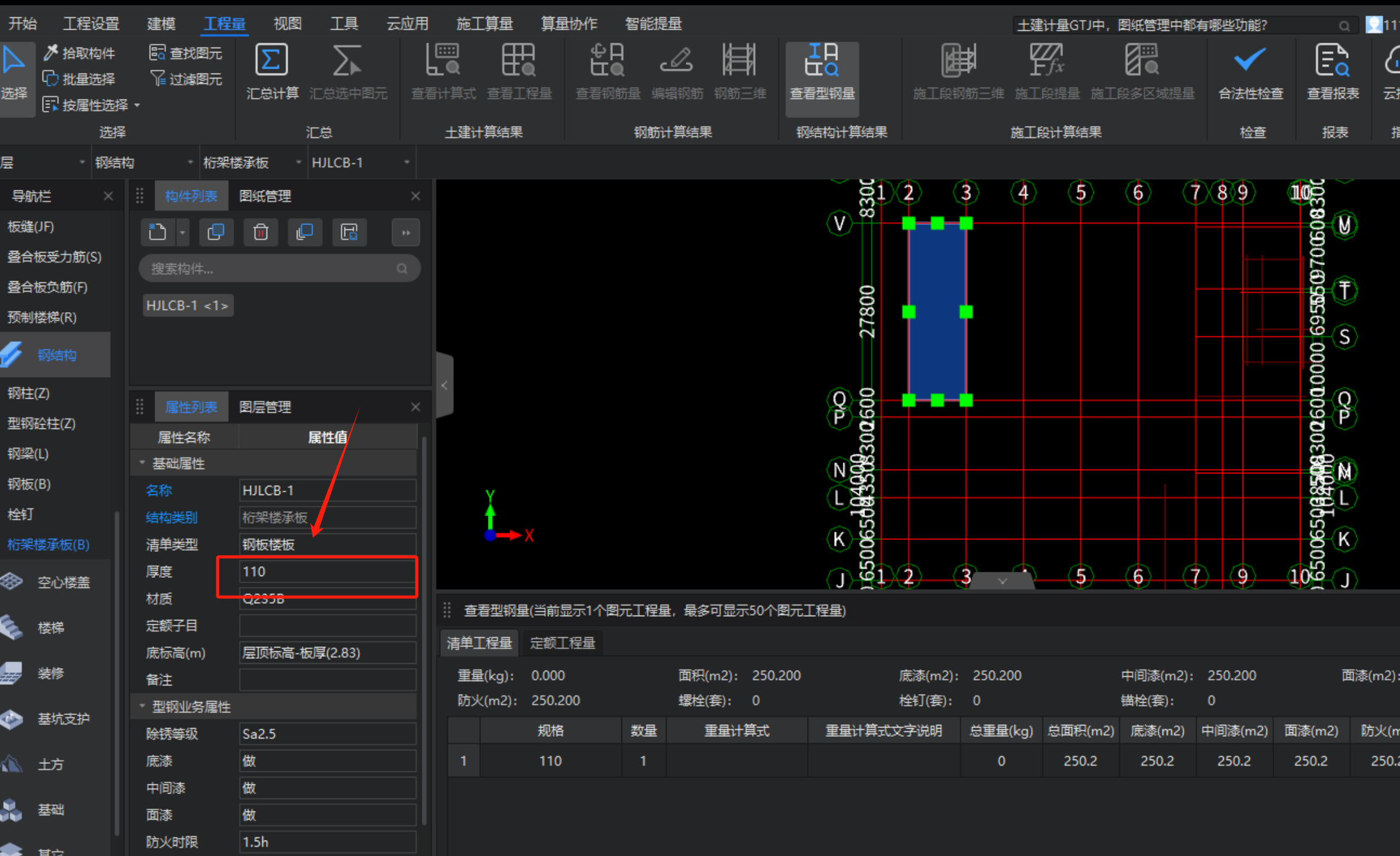Open the 工程设置 menu

click(91, 23)
